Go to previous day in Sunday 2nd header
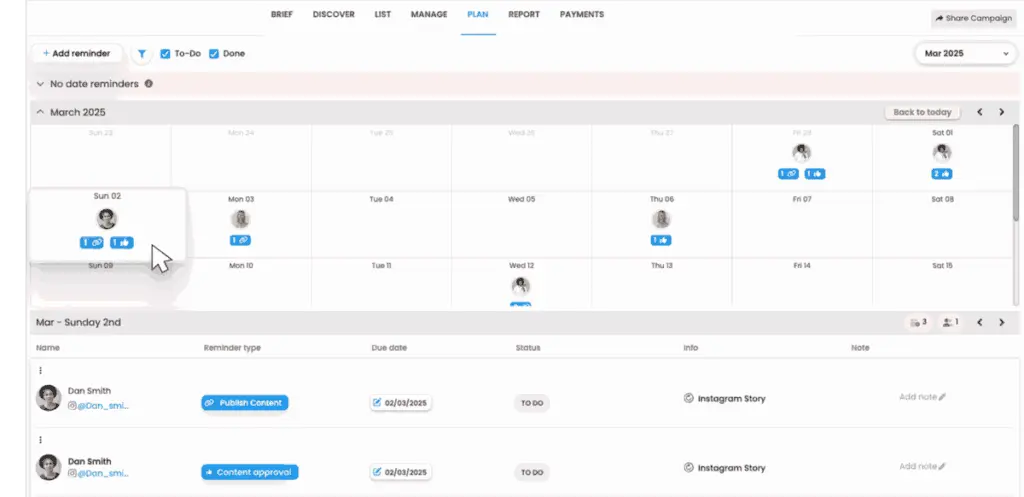Image resolution: width=1024 pixels, height=497 pixels. click(980, 323)
